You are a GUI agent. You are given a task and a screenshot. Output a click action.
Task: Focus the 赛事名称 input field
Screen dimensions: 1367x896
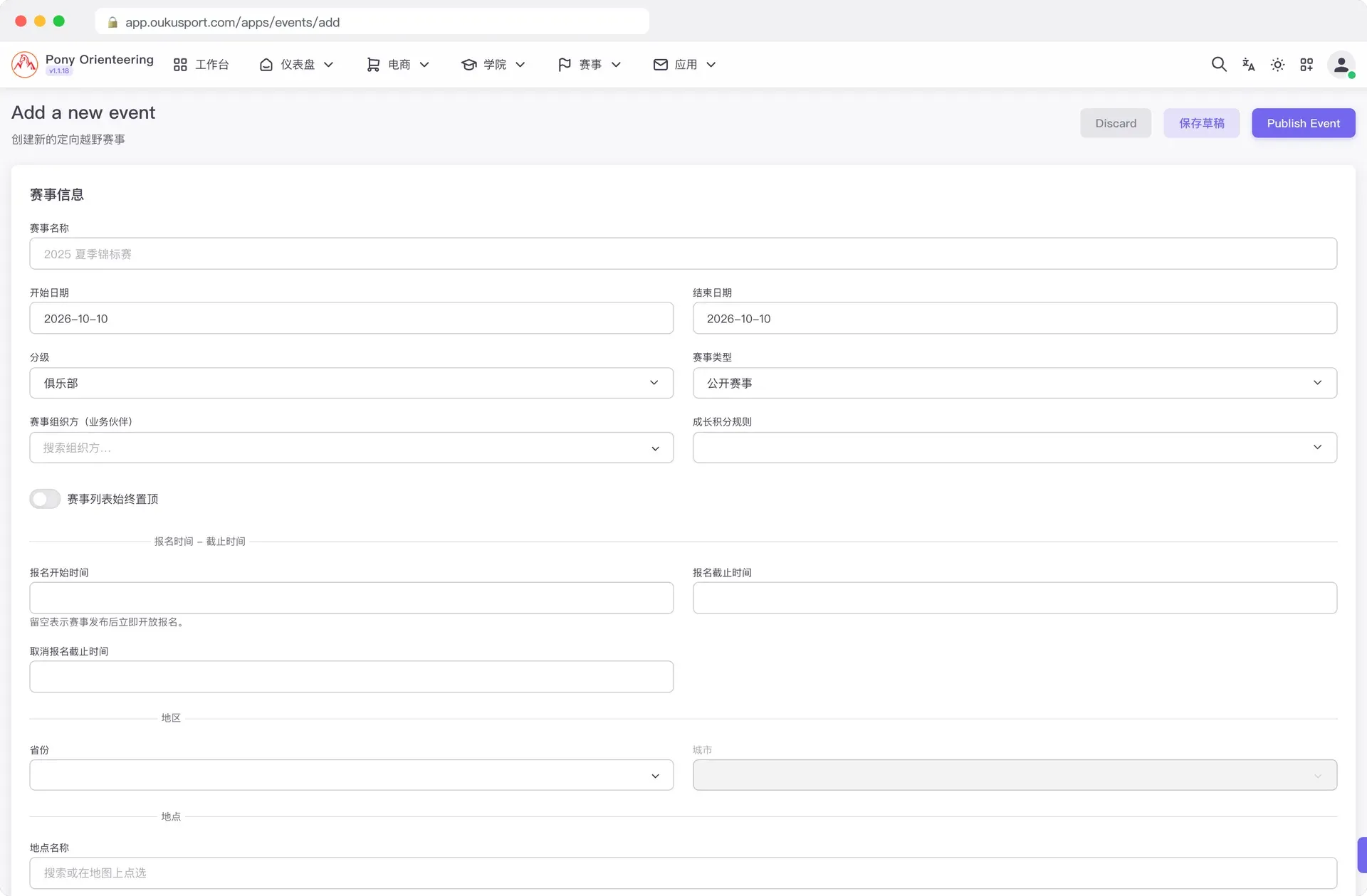point(683,253)
